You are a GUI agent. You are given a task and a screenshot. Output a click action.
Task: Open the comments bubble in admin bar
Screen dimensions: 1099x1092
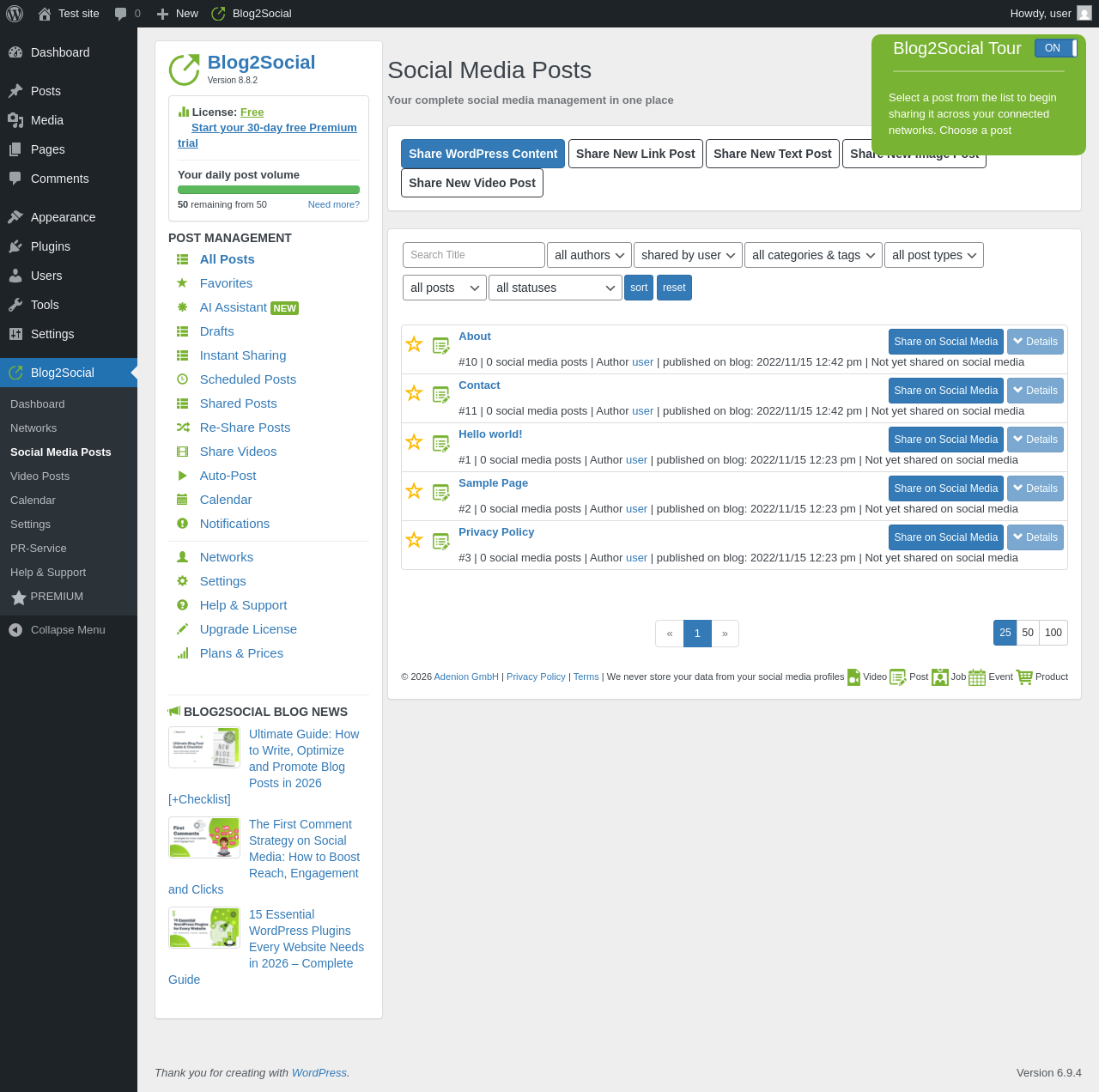tap(121, 14)
